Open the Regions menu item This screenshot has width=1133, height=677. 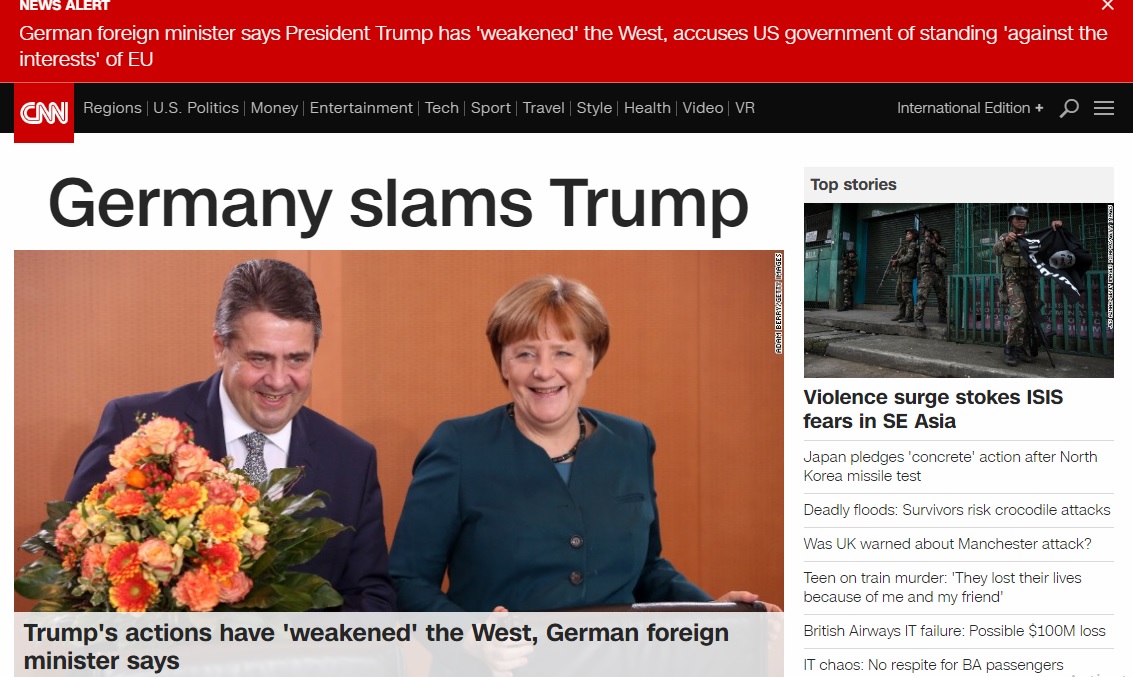(112, 108)
